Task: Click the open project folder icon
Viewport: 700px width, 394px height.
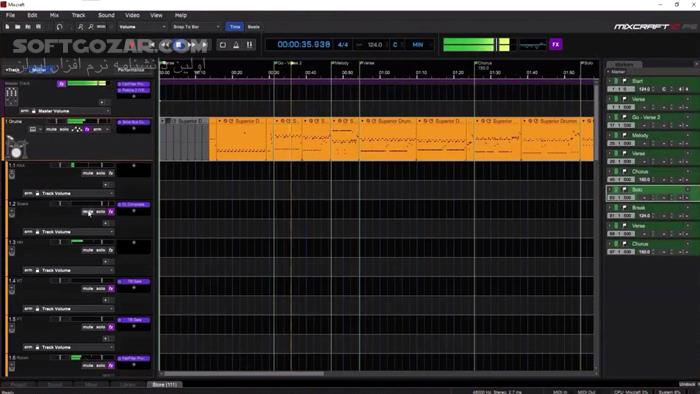Action: click(17, 27)
